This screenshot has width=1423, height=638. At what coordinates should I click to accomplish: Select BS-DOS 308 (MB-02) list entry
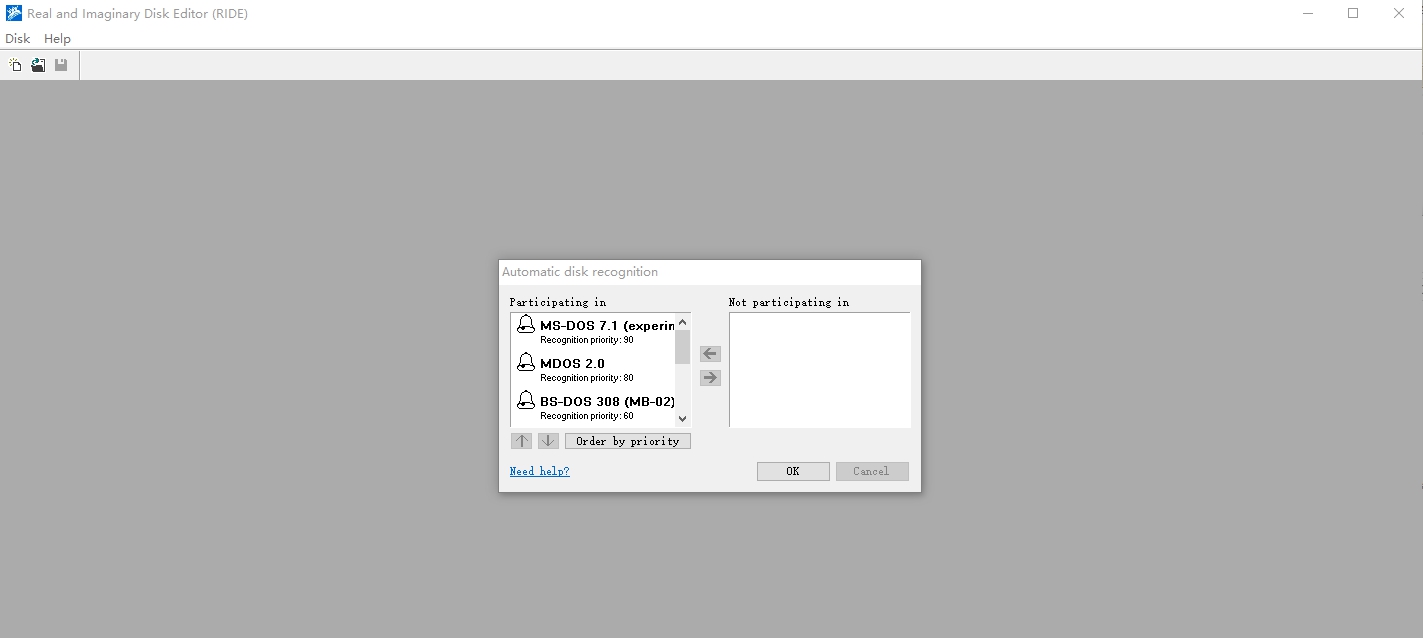[593, 408]
